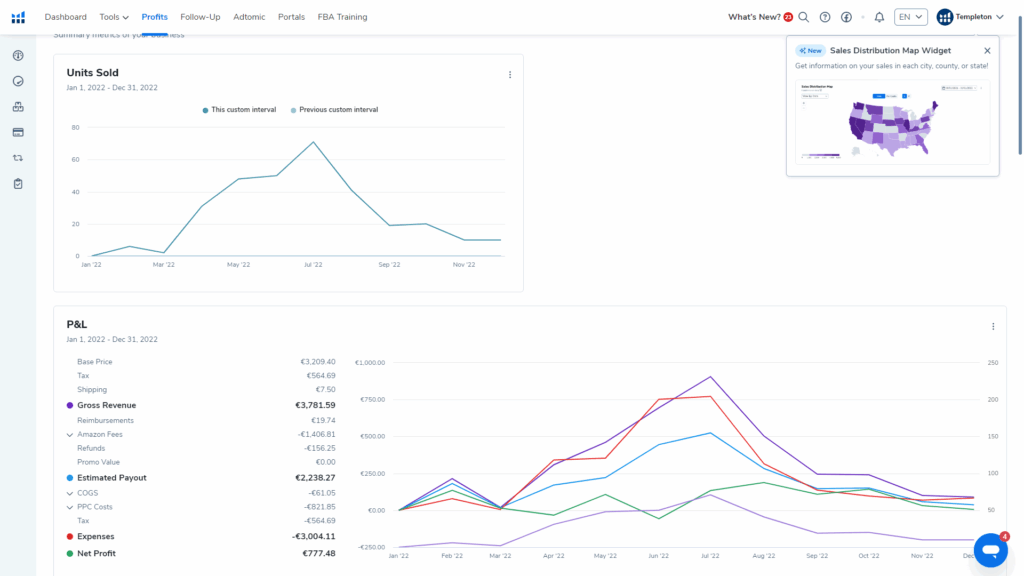Screen dimensions: 1024x576
Task: Expand the Amazon Fees row
Action: tap(70, 435)
